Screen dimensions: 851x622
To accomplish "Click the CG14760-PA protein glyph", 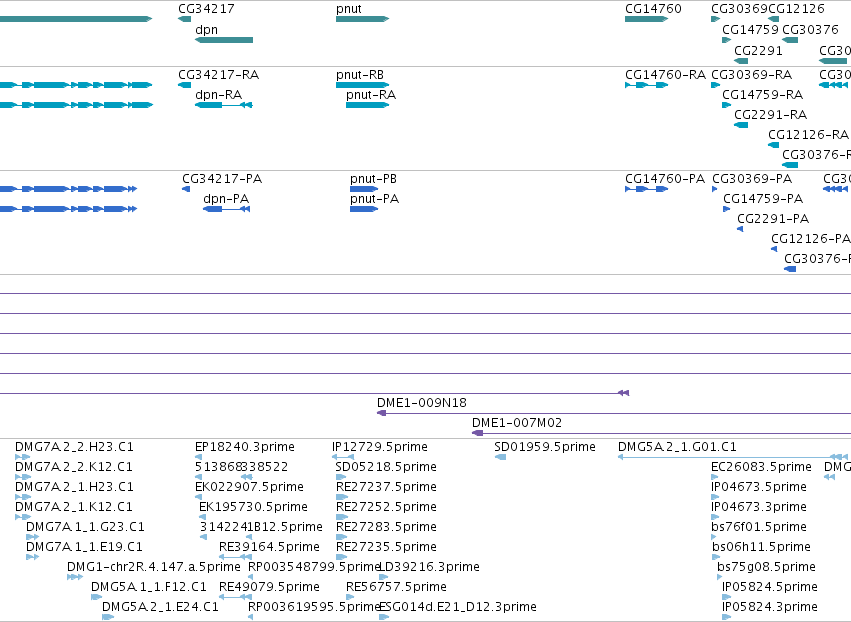I will point(646,189).
